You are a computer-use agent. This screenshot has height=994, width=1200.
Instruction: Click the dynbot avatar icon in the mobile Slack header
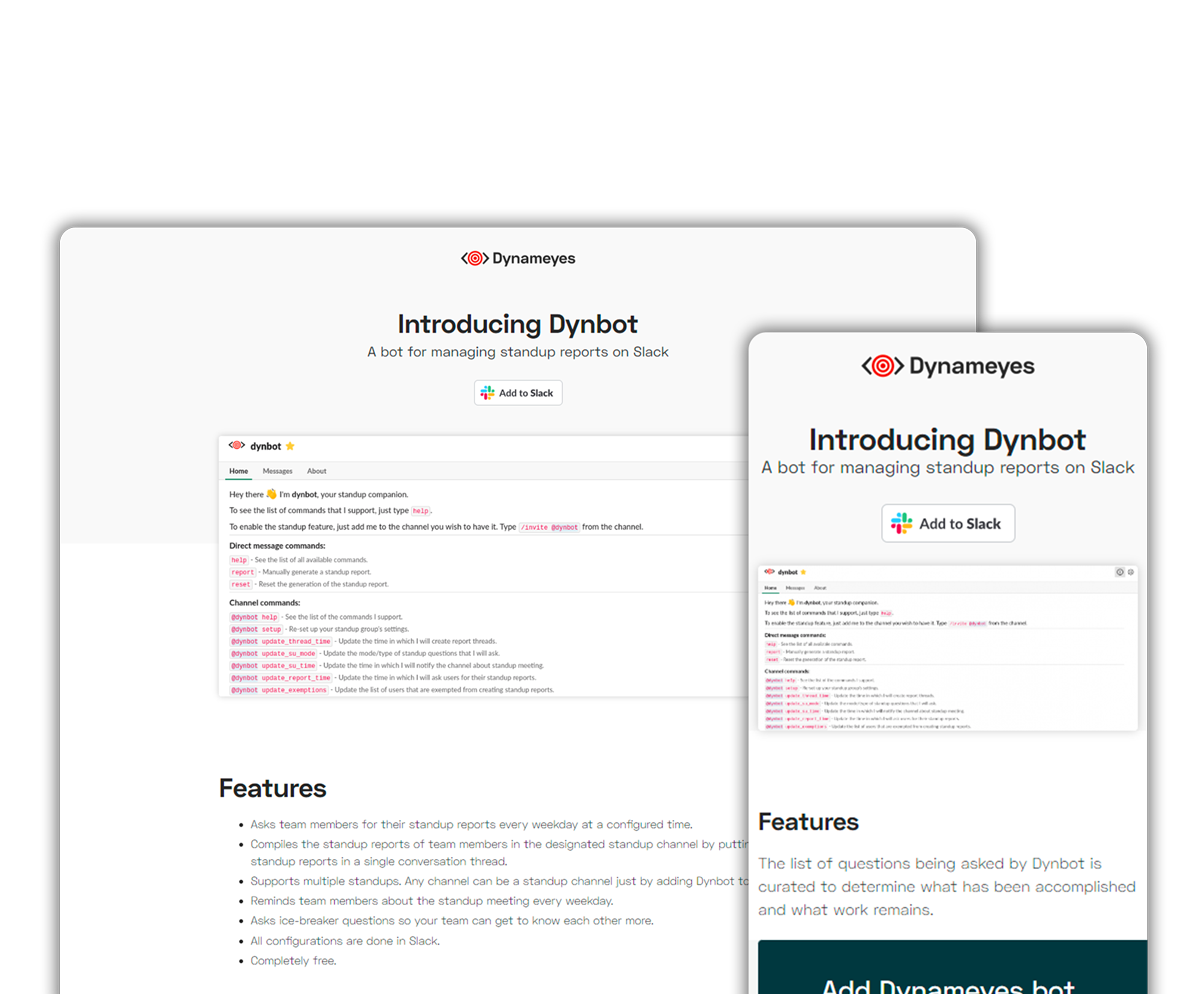tap(769, 572)
